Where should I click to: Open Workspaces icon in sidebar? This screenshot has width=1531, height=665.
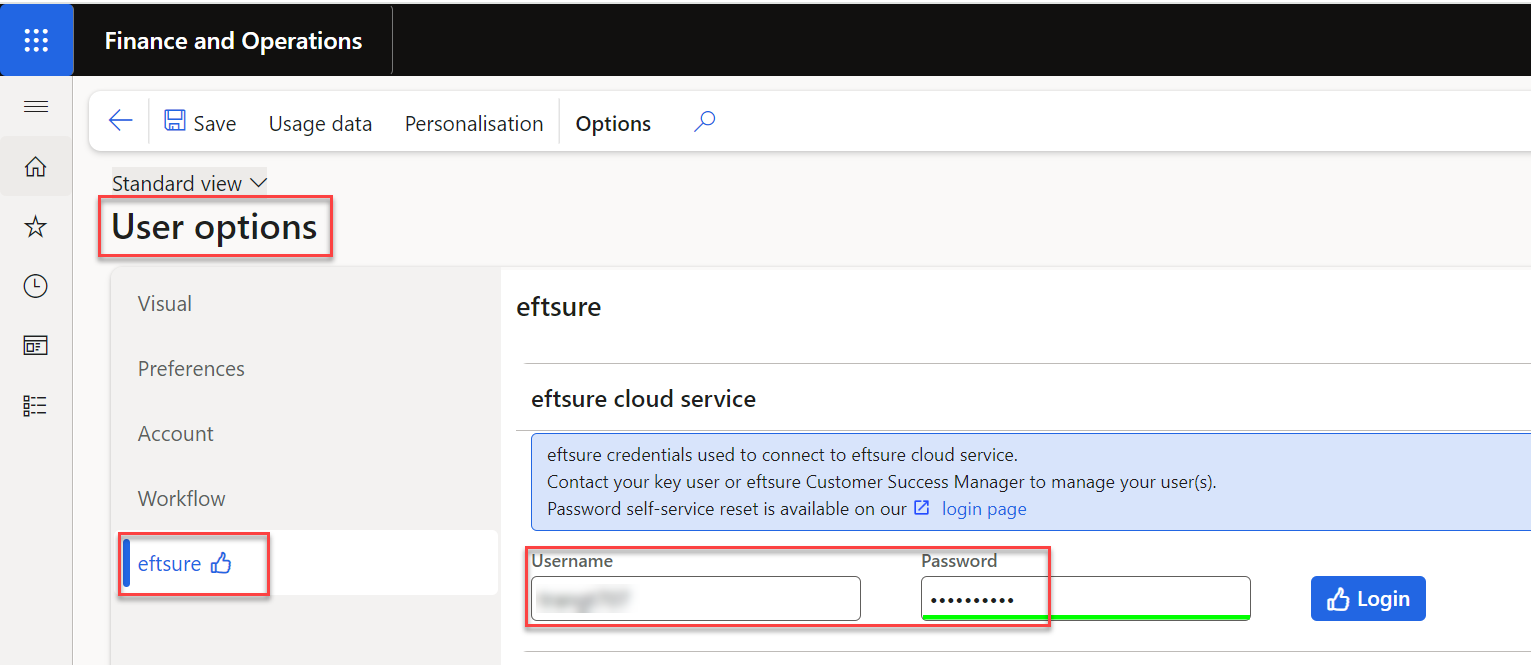pyautogui.click(x=36, y=346)
